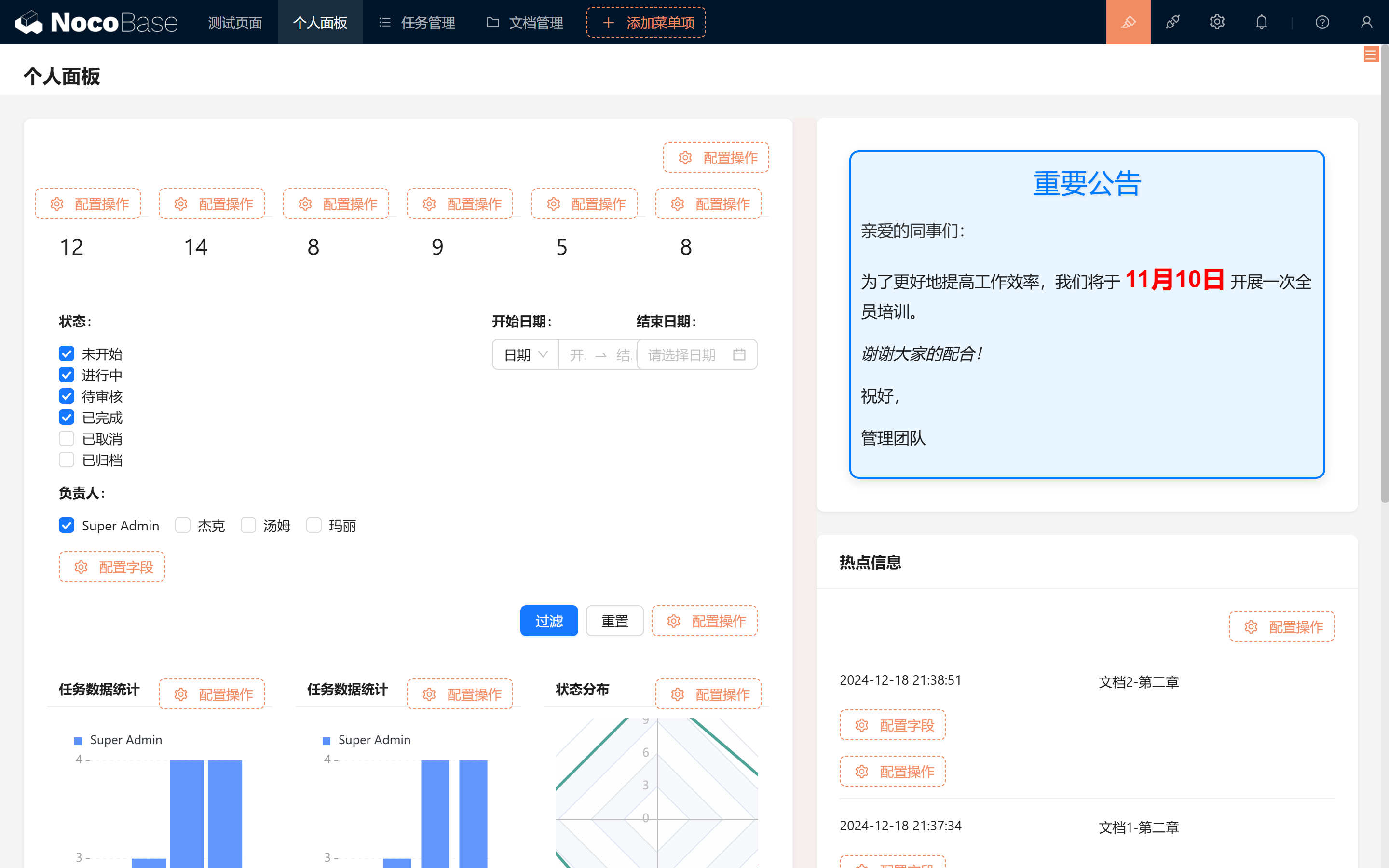Click the 文档2-第二章 entry text

(x=1139, y=682)
